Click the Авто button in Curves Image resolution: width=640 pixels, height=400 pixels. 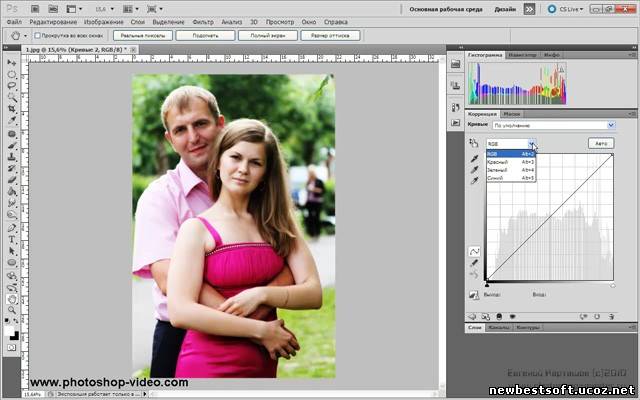[x=601, y=143]
